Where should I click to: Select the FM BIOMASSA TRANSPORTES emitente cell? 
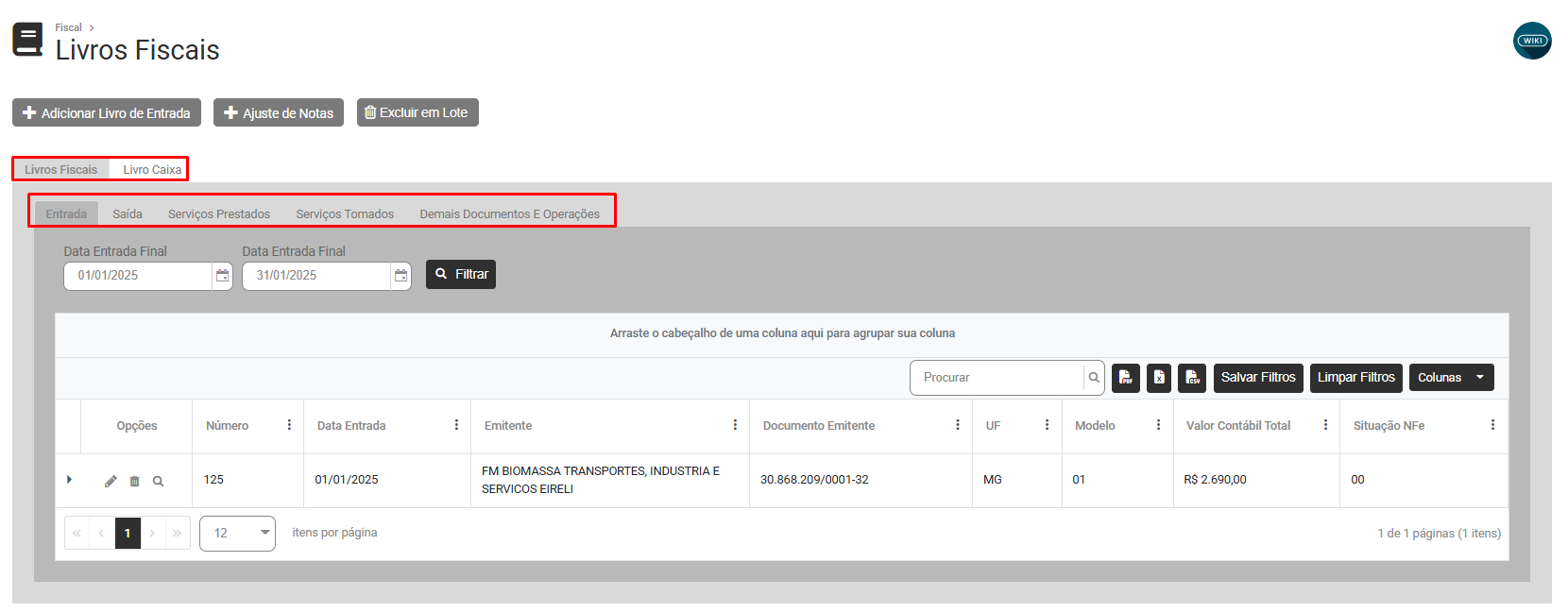[610, 481]
